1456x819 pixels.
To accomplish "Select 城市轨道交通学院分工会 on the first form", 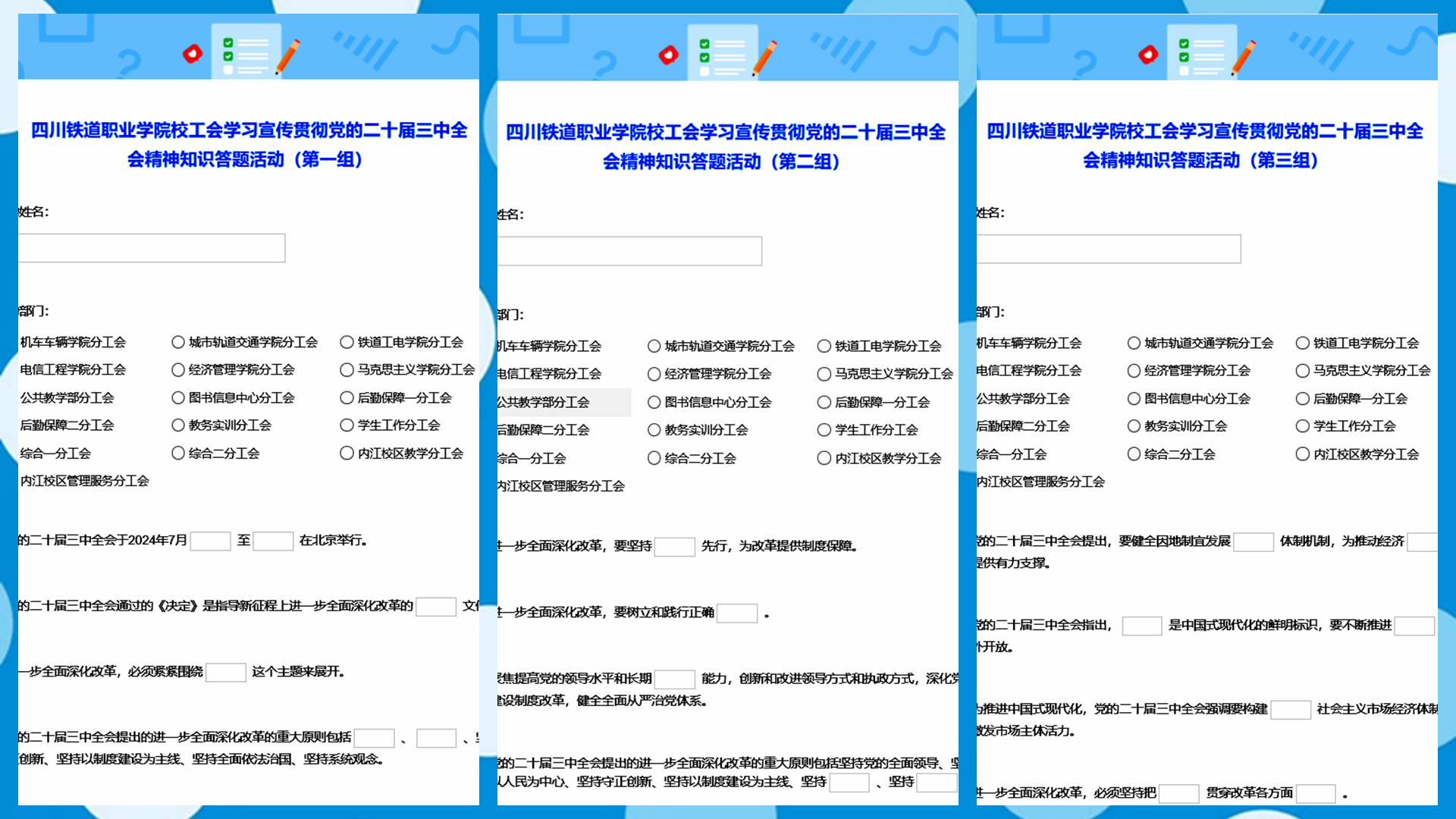I will pos(177,342).
